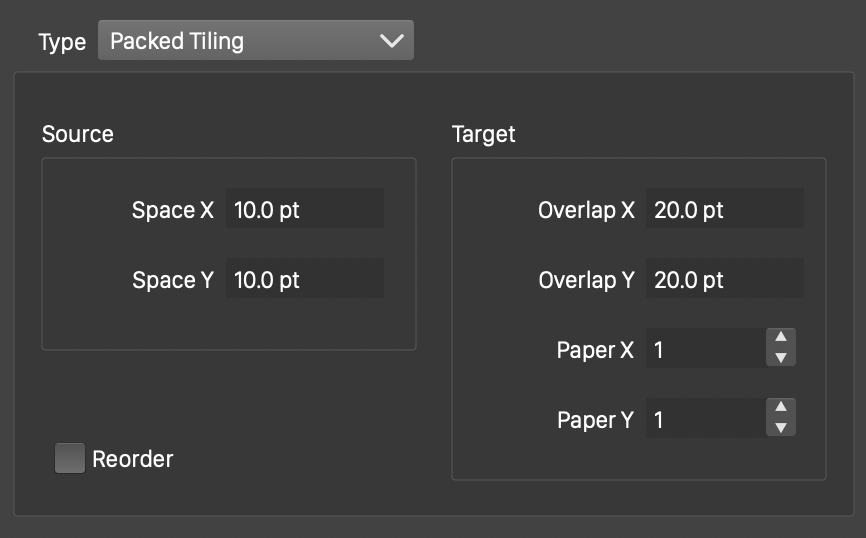
Task: Click the Source section heading
Action: tap(78, 134)
